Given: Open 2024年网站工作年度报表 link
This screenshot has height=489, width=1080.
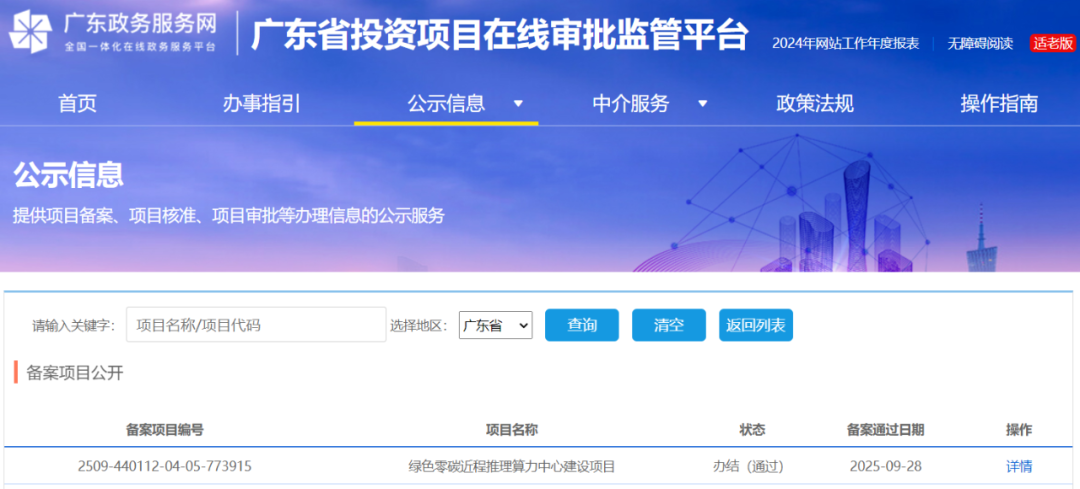Looking at the screenshot, I should (x=845, y=43).
